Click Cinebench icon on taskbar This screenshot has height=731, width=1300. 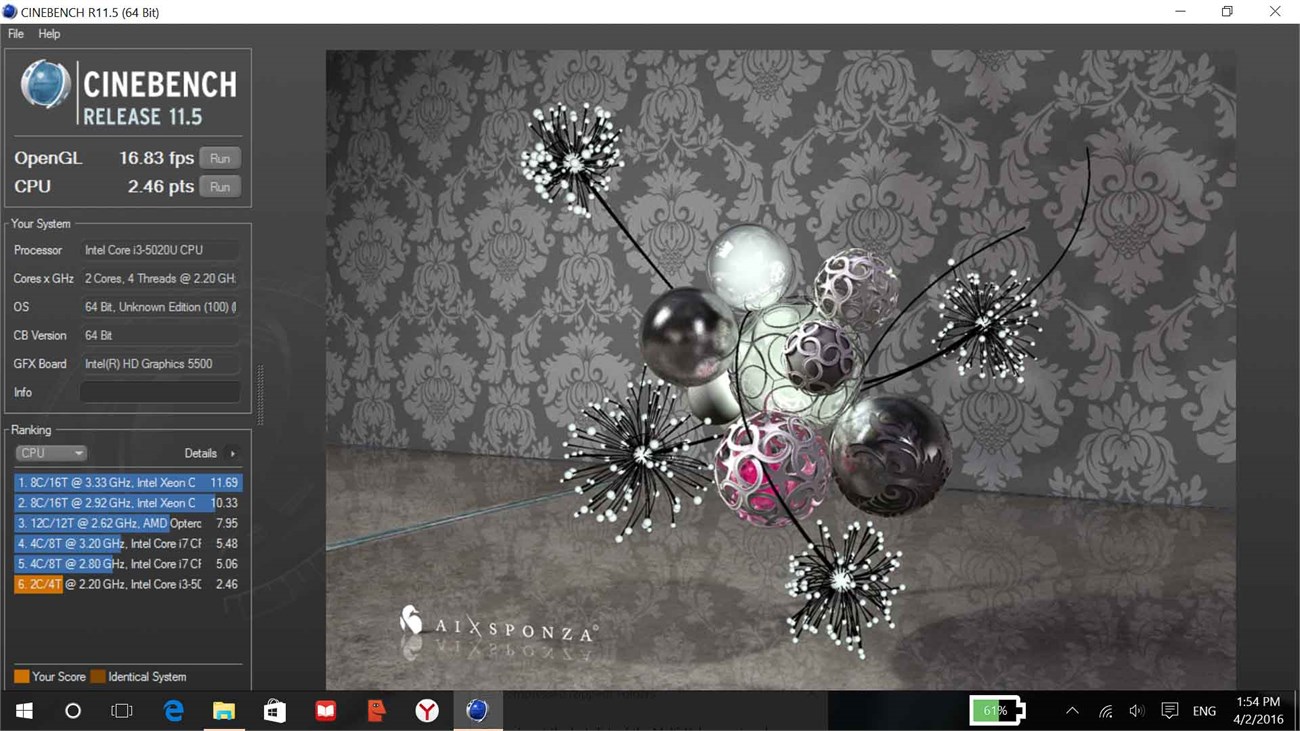477,711
